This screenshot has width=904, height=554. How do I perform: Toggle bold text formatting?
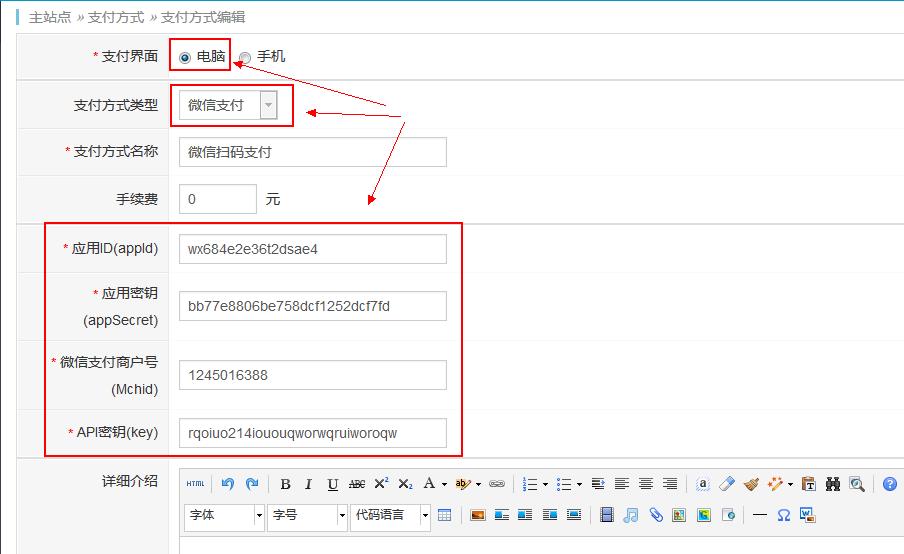click(x=285, y=484)
